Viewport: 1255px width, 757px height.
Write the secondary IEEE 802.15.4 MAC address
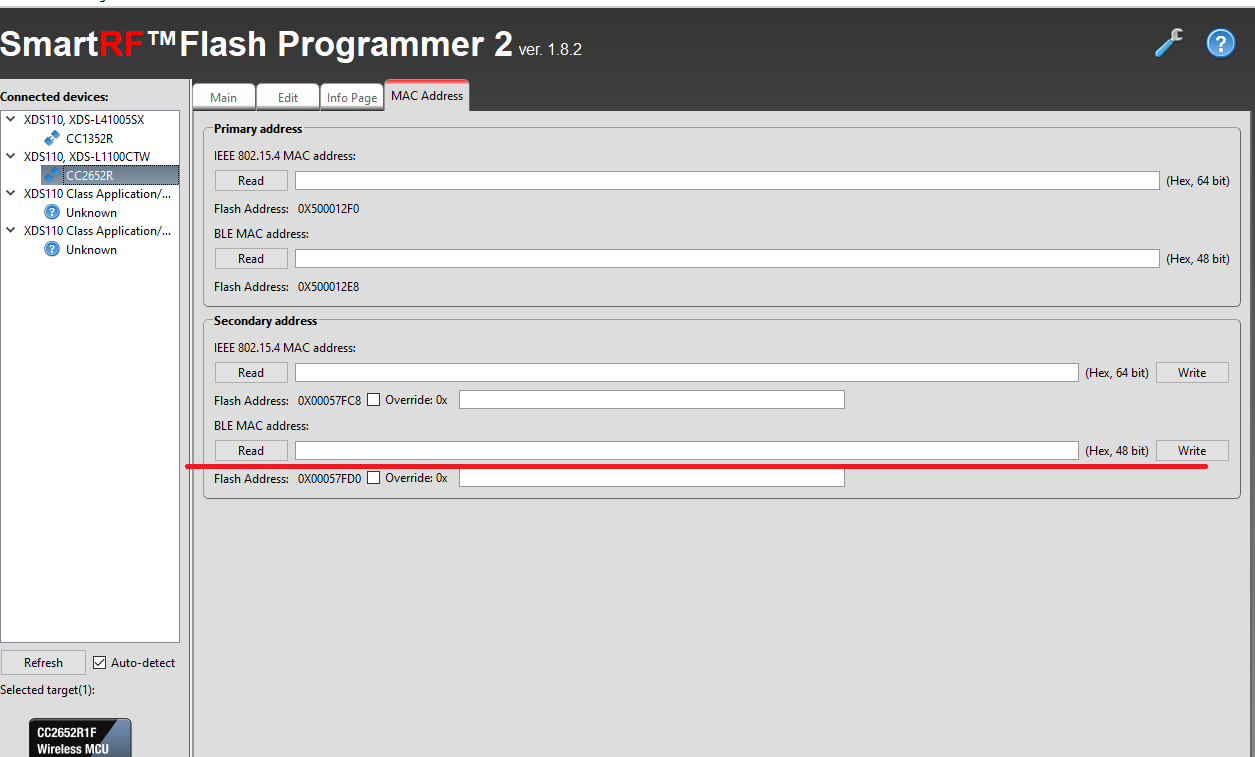(x=1192, y=373)
